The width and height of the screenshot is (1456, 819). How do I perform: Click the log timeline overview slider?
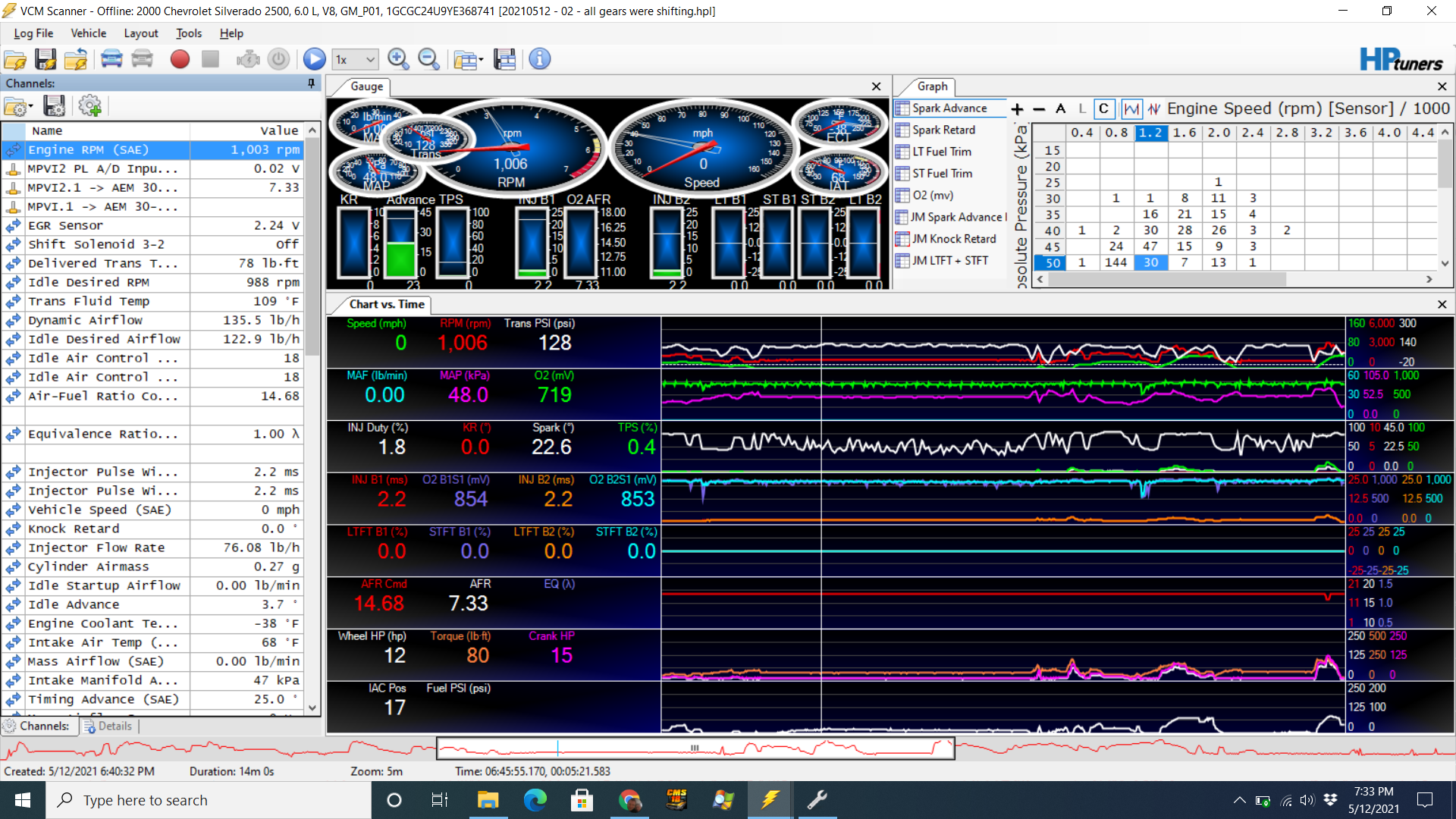click(694, 748)
